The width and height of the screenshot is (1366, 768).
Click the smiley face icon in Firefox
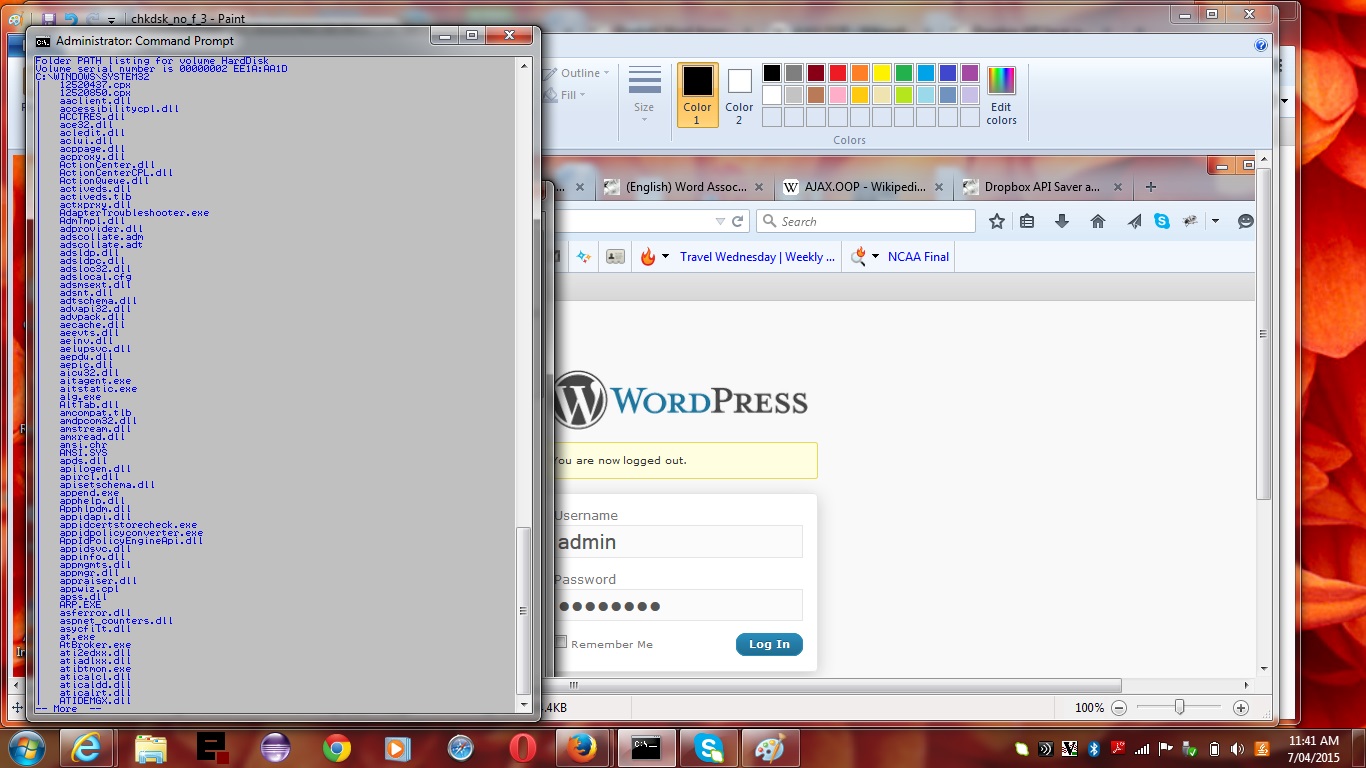(1245, 221)
